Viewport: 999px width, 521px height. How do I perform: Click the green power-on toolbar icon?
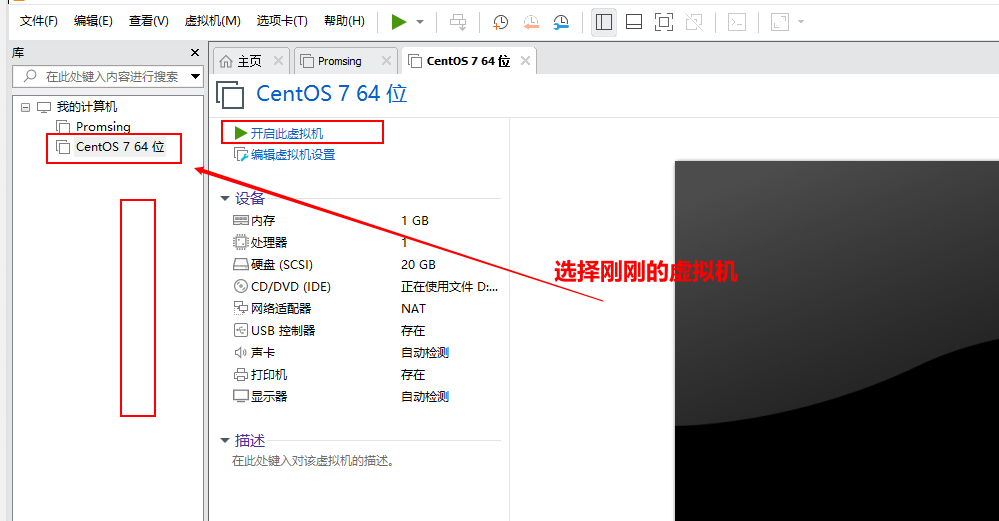click(x=399, y=22)
